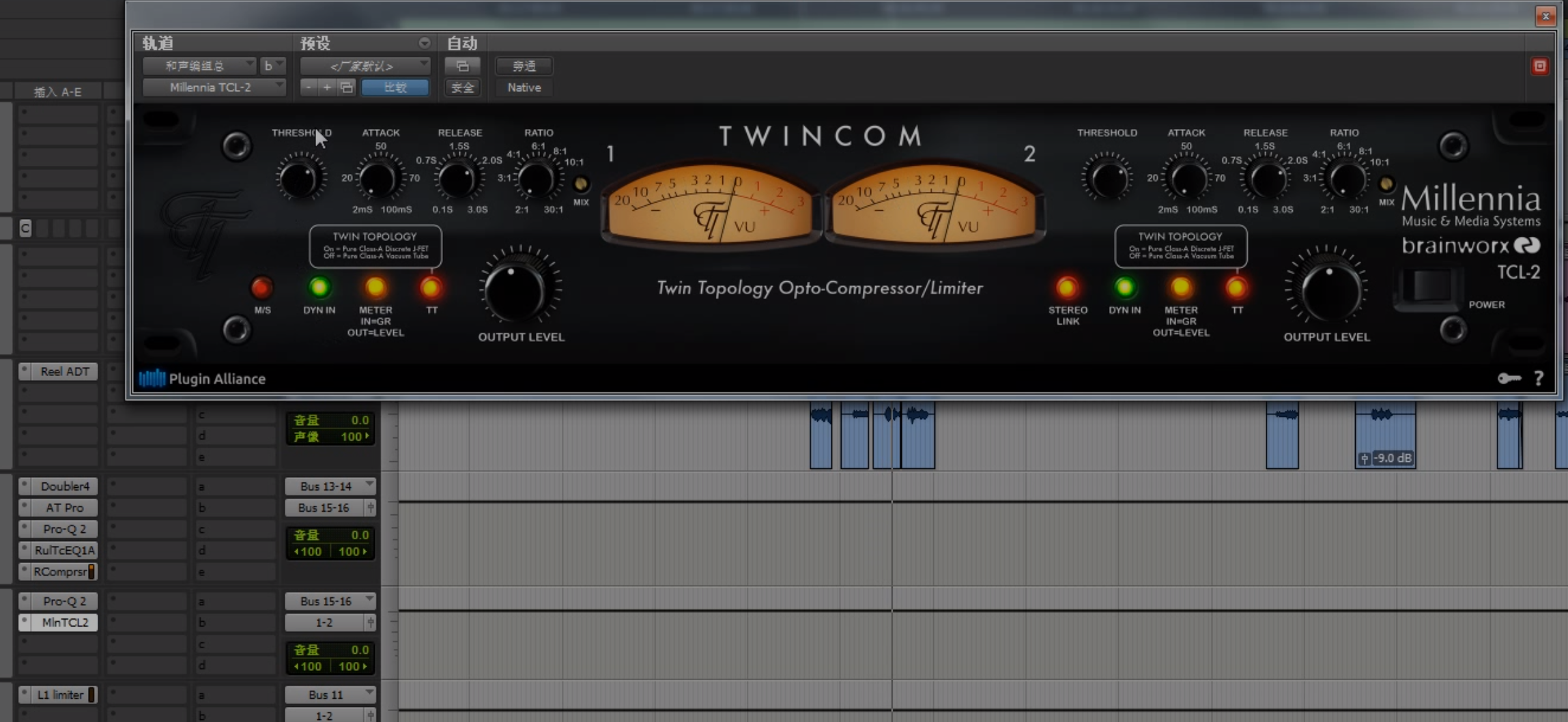Click the 旁通 bypass button
The height and width of the screenshot is (722, 1568).
click(524, 66)
